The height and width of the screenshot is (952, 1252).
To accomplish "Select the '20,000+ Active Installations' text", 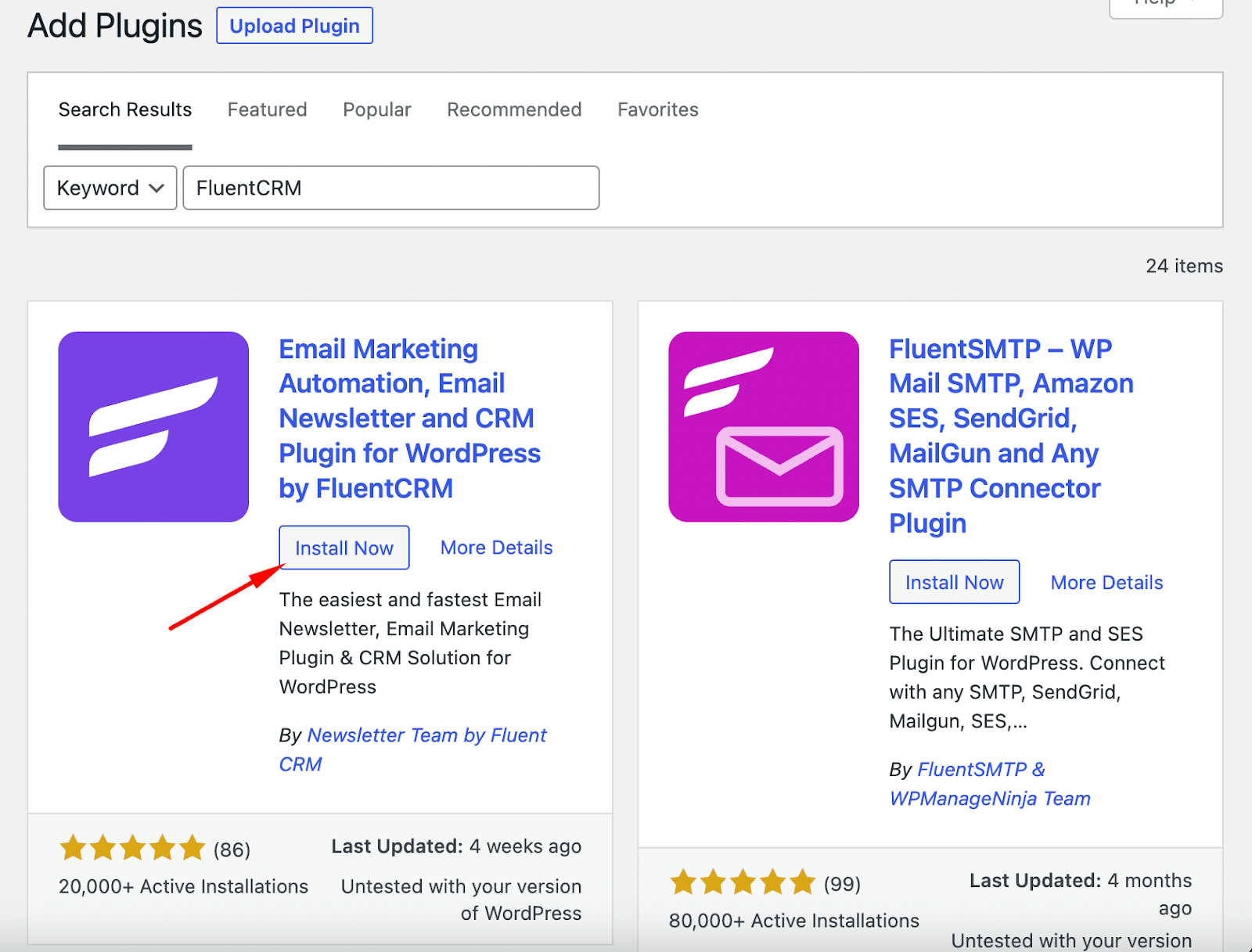I will coord(184,886).
